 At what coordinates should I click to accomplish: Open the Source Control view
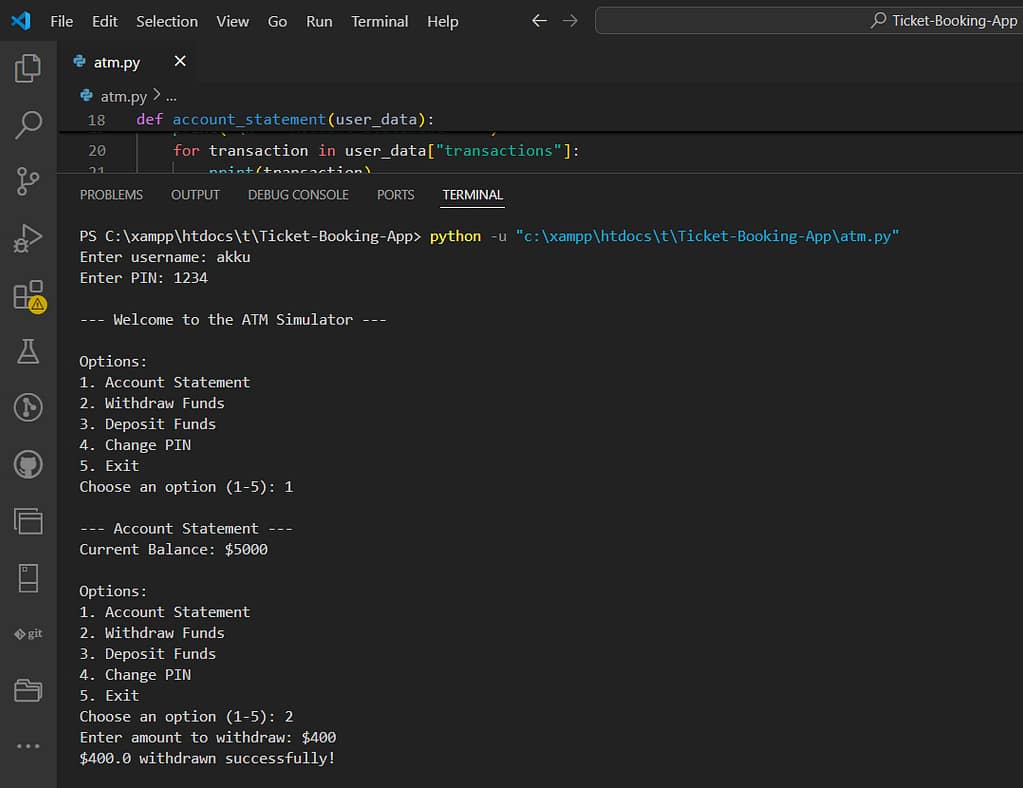(x=27, y=180)
